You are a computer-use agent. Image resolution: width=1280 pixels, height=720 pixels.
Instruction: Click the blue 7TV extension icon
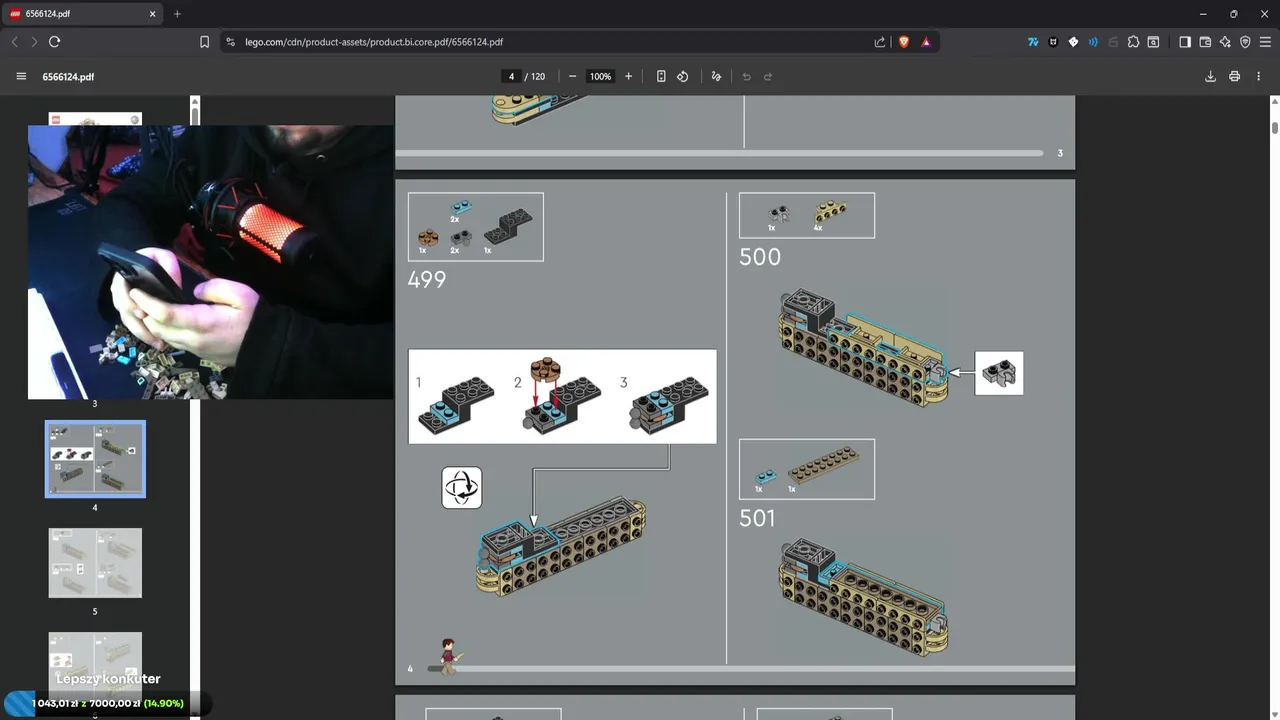pos(1033,42)
